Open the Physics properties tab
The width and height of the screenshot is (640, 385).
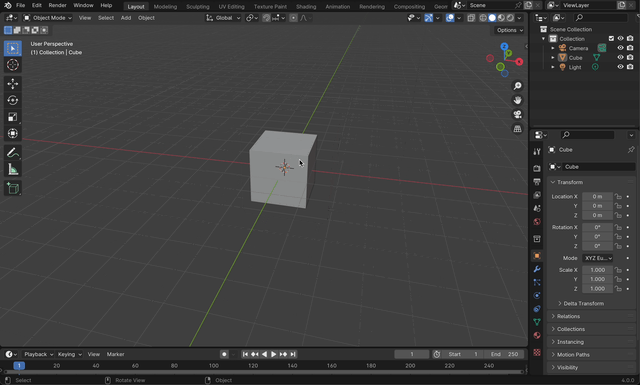click(537, 295)
